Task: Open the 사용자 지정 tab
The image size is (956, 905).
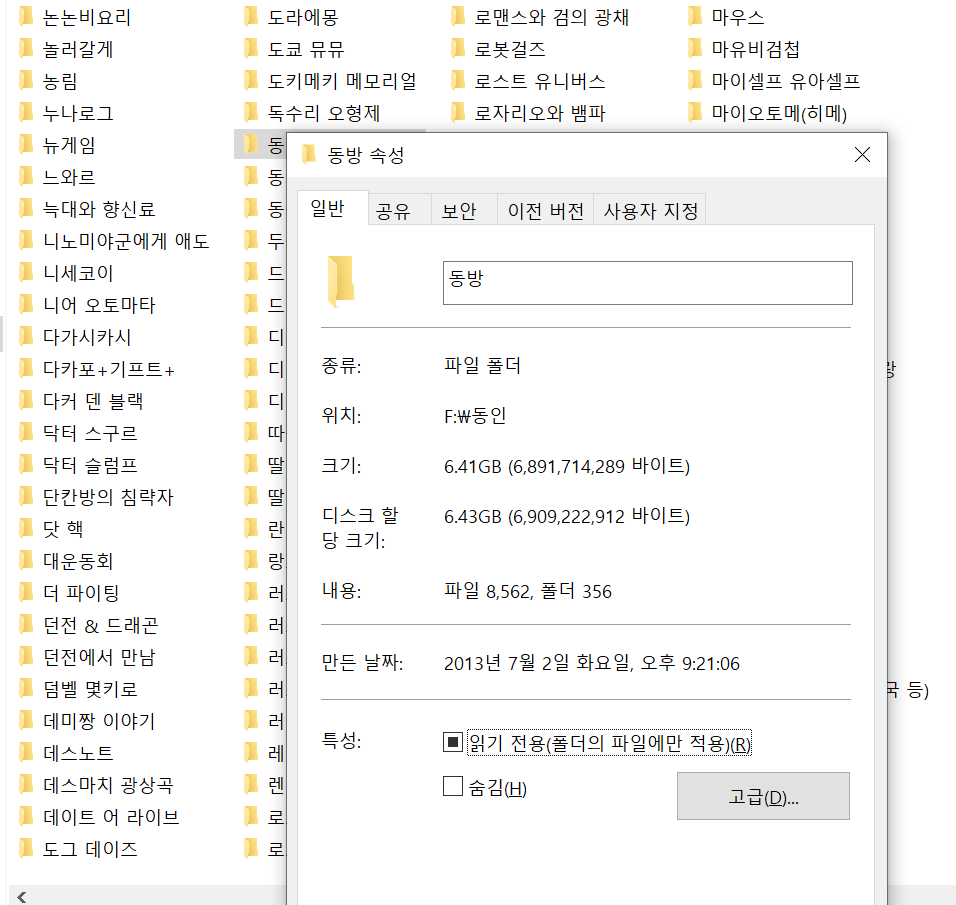Action: tap(651, 211)
